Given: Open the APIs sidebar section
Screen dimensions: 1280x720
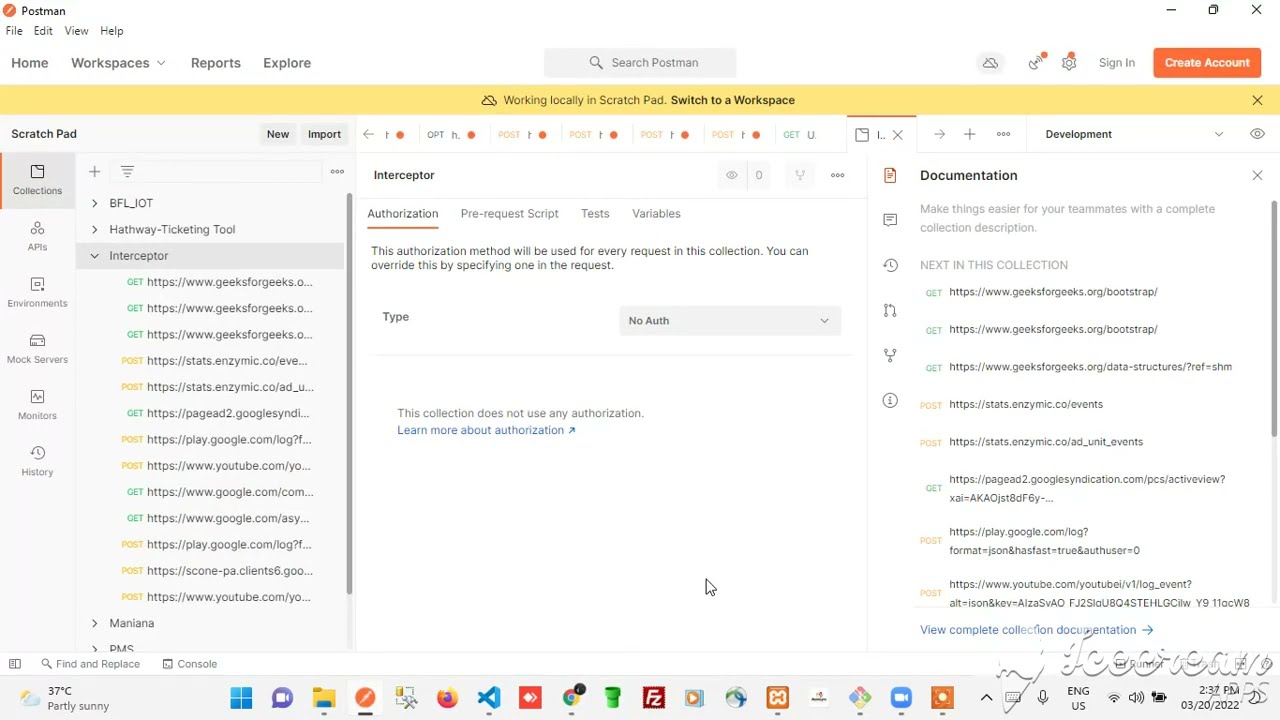Looking at the screenshot, I should tap(37, 236).
